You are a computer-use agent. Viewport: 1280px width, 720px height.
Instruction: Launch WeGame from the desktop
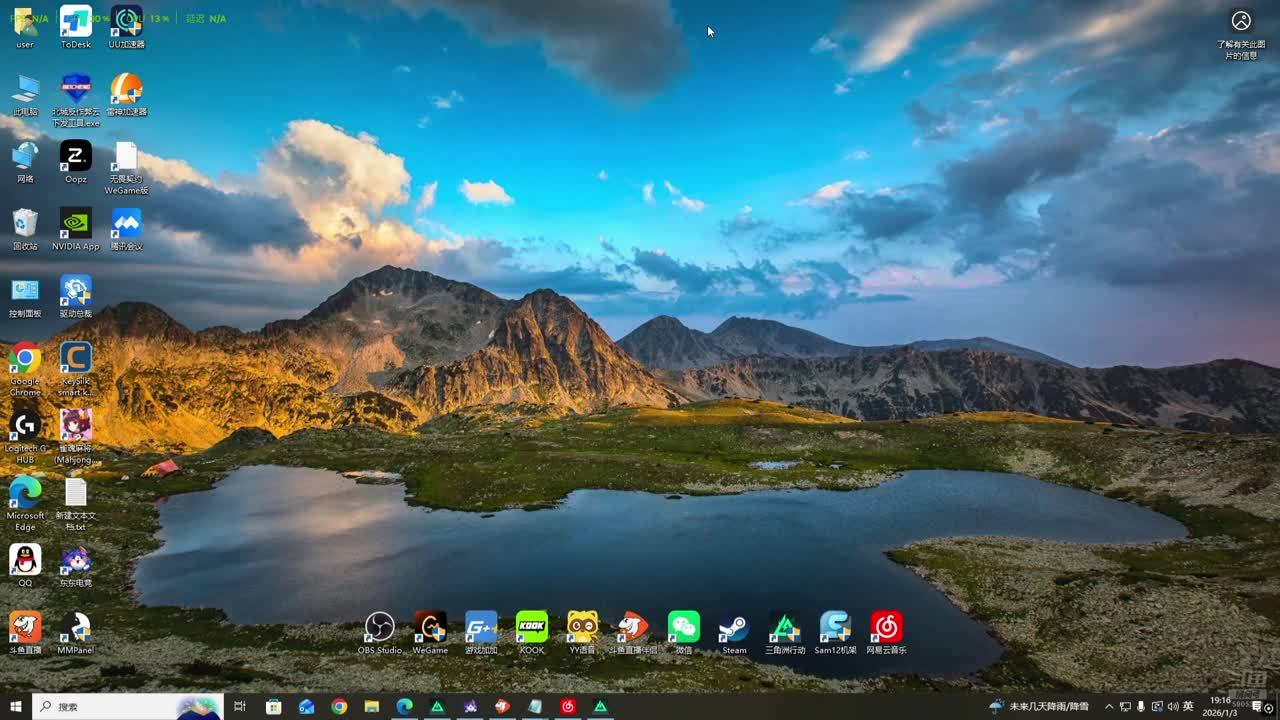430,627
